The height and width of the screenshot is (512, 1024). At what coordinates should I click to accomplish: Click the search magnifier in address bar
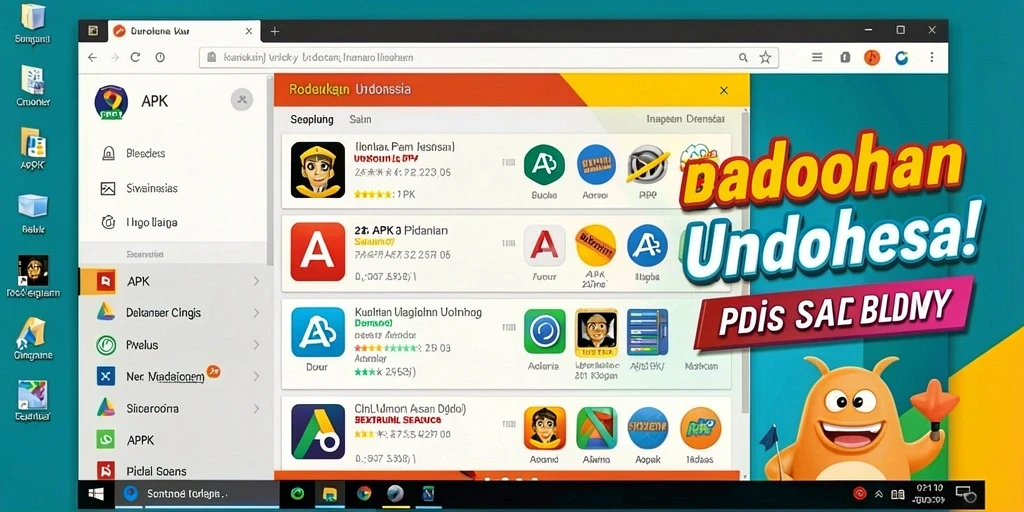pos(743,57)
